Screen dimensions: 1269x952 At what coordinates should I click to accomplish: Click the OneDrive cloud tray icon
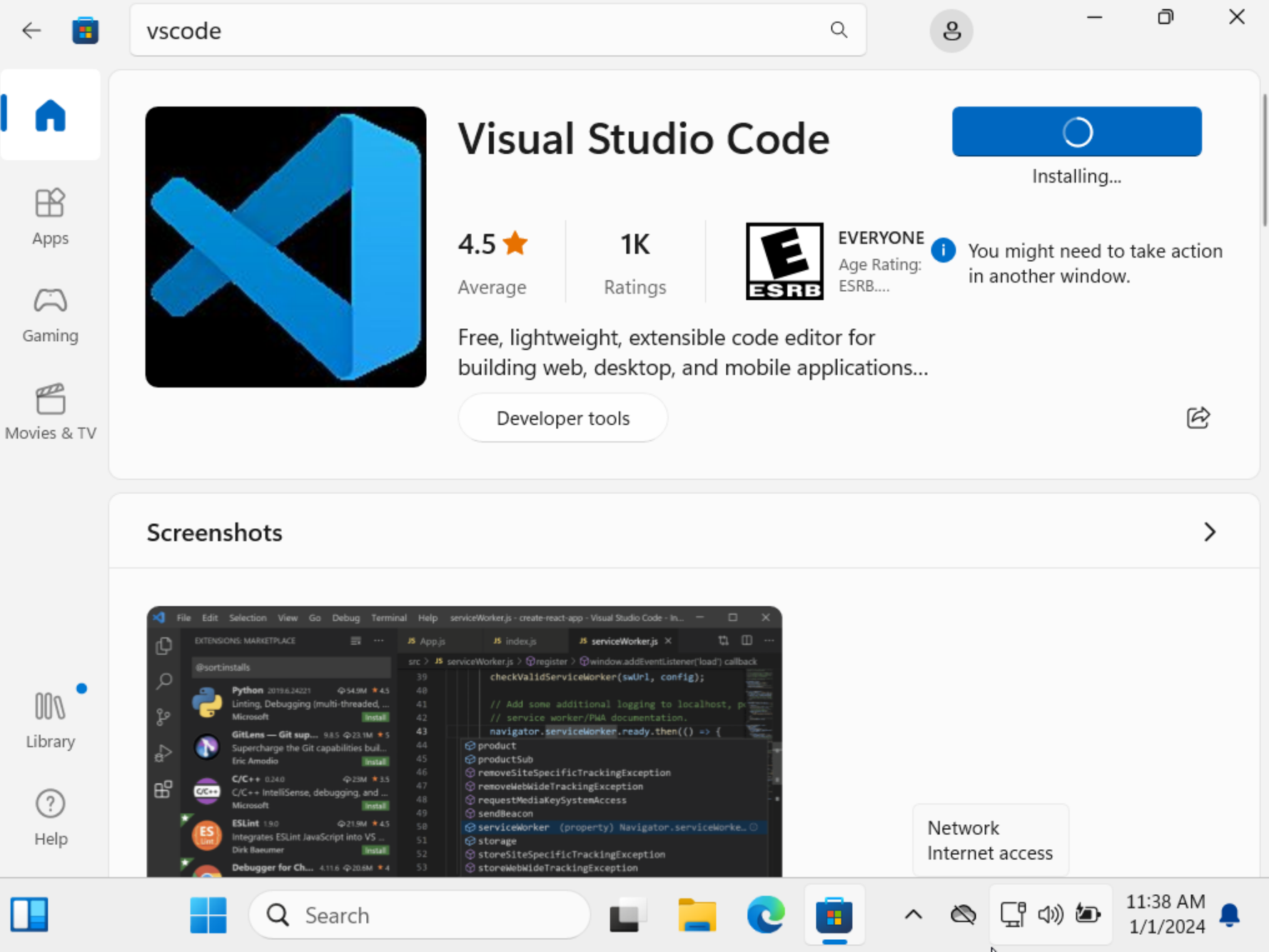[963, 914]
